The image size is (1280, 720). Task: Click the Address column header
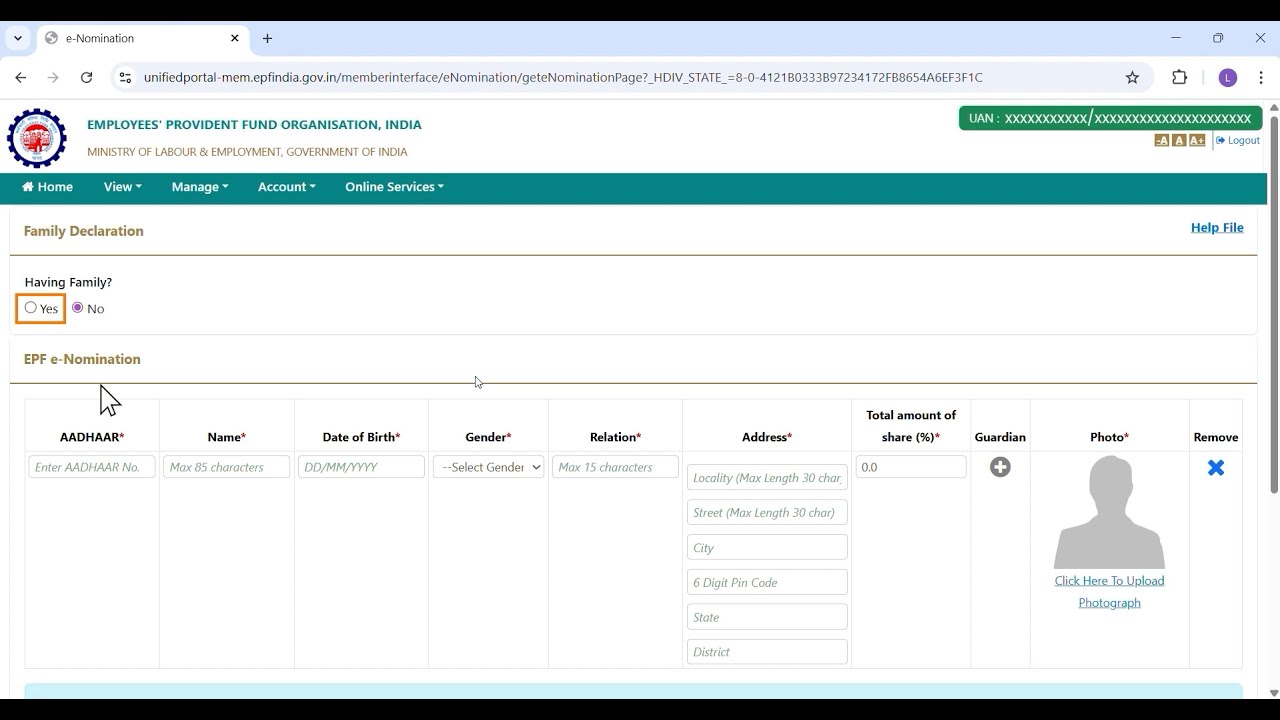[767, 437]
